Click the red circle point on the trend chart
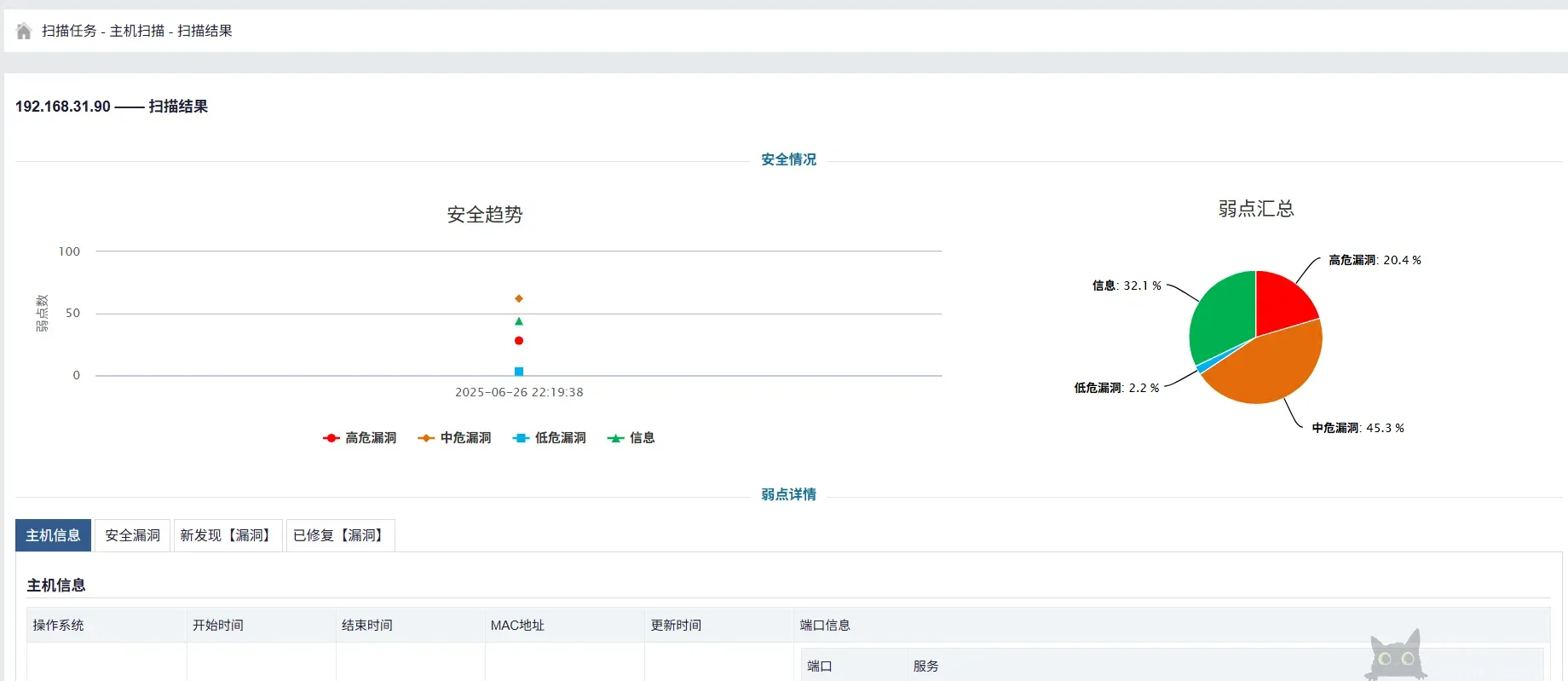Screen dimensions: 1568x681 [519, 341]
